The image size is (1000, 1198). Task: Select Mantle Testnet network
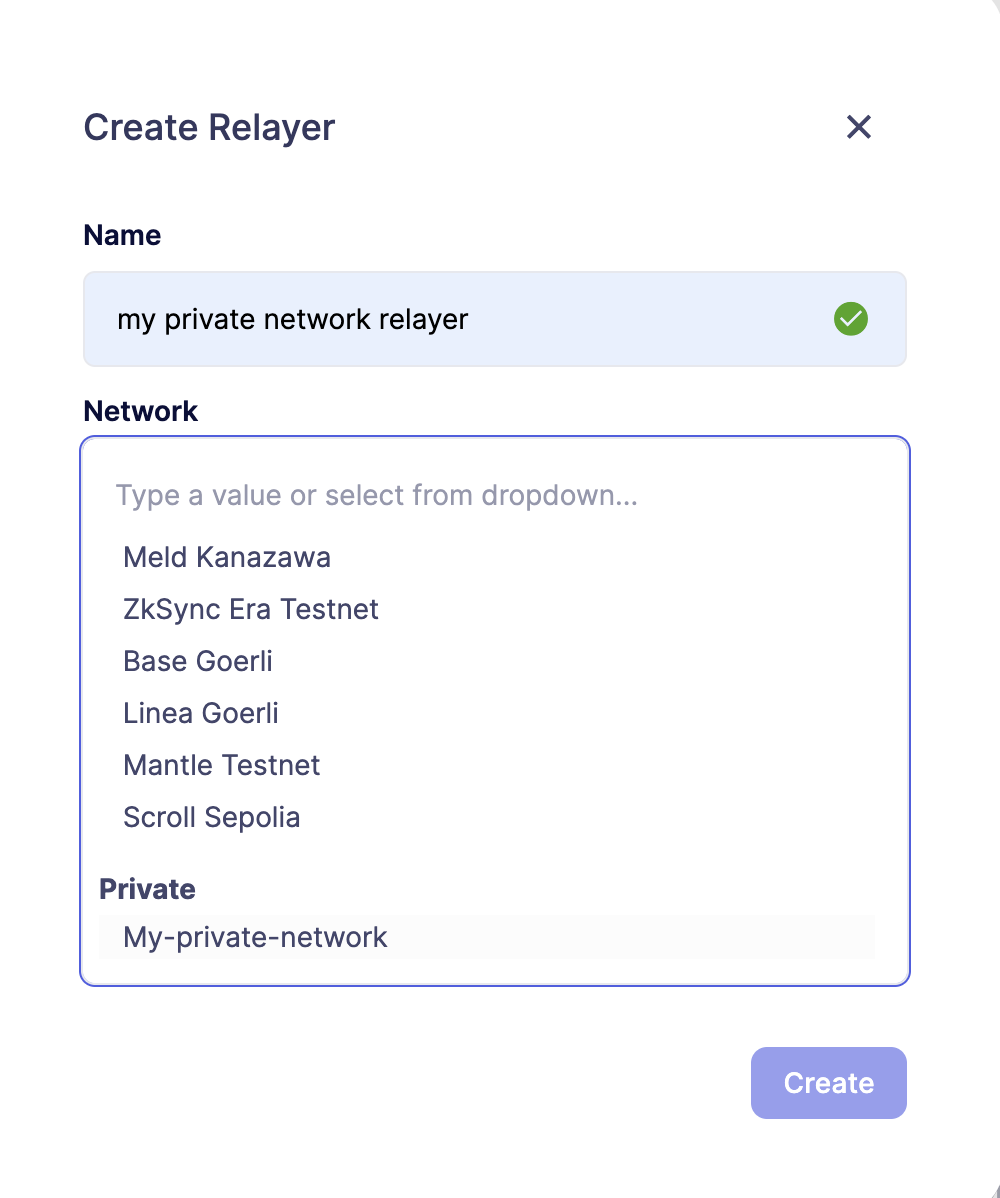pos(221,765)
